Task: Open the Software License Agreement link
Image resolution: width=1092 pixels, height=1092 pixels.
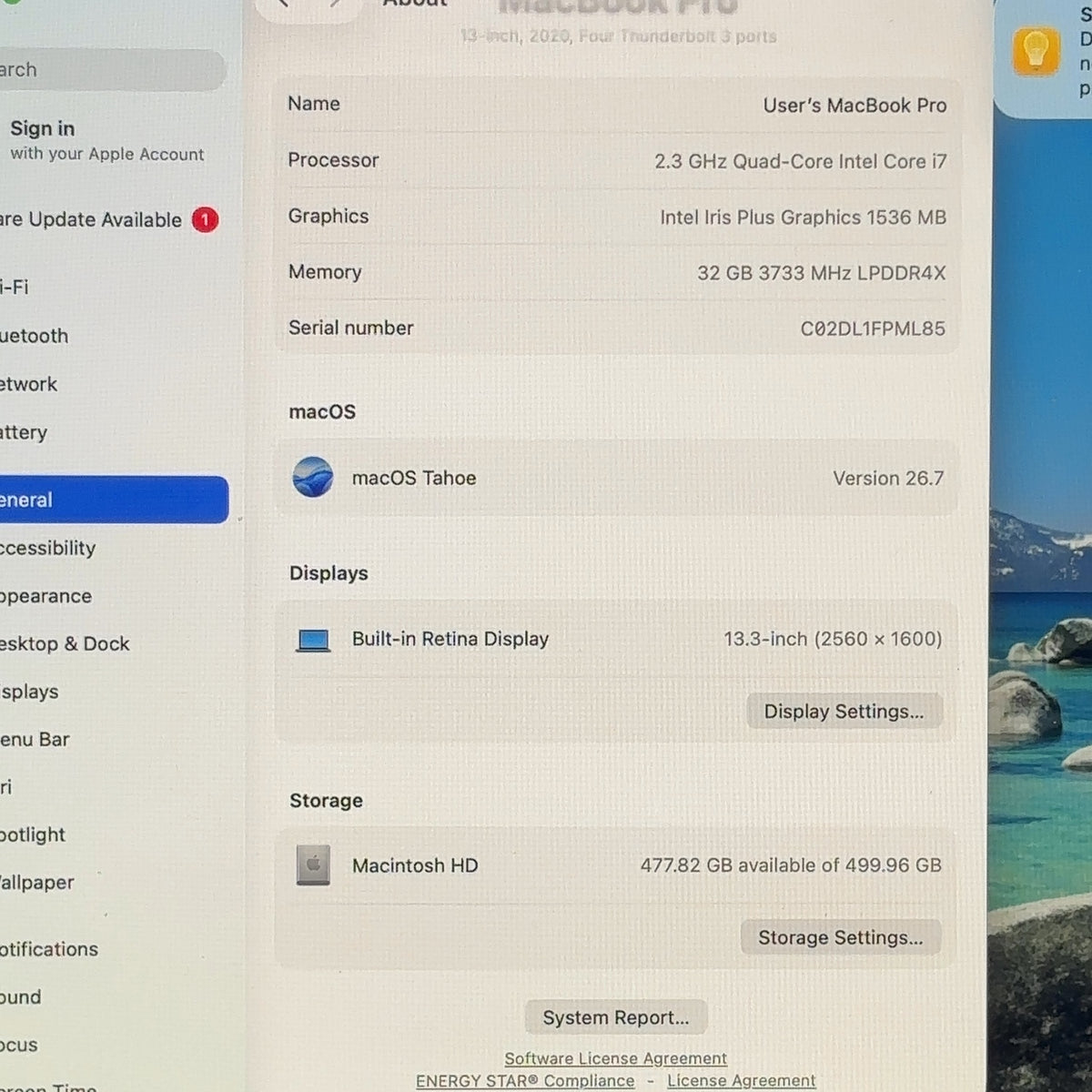Action: [x=616, y=1058]
